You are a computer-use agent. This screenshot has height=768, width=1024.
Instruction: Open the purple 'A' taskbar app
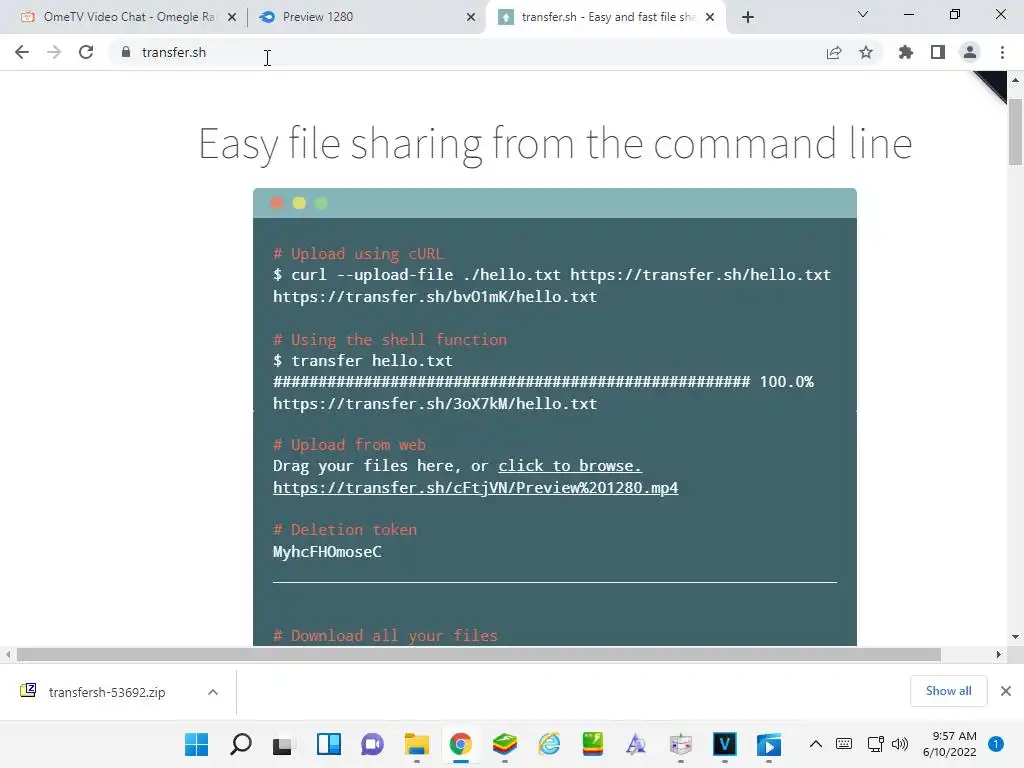pyautogui.click(x=636, y=744)
